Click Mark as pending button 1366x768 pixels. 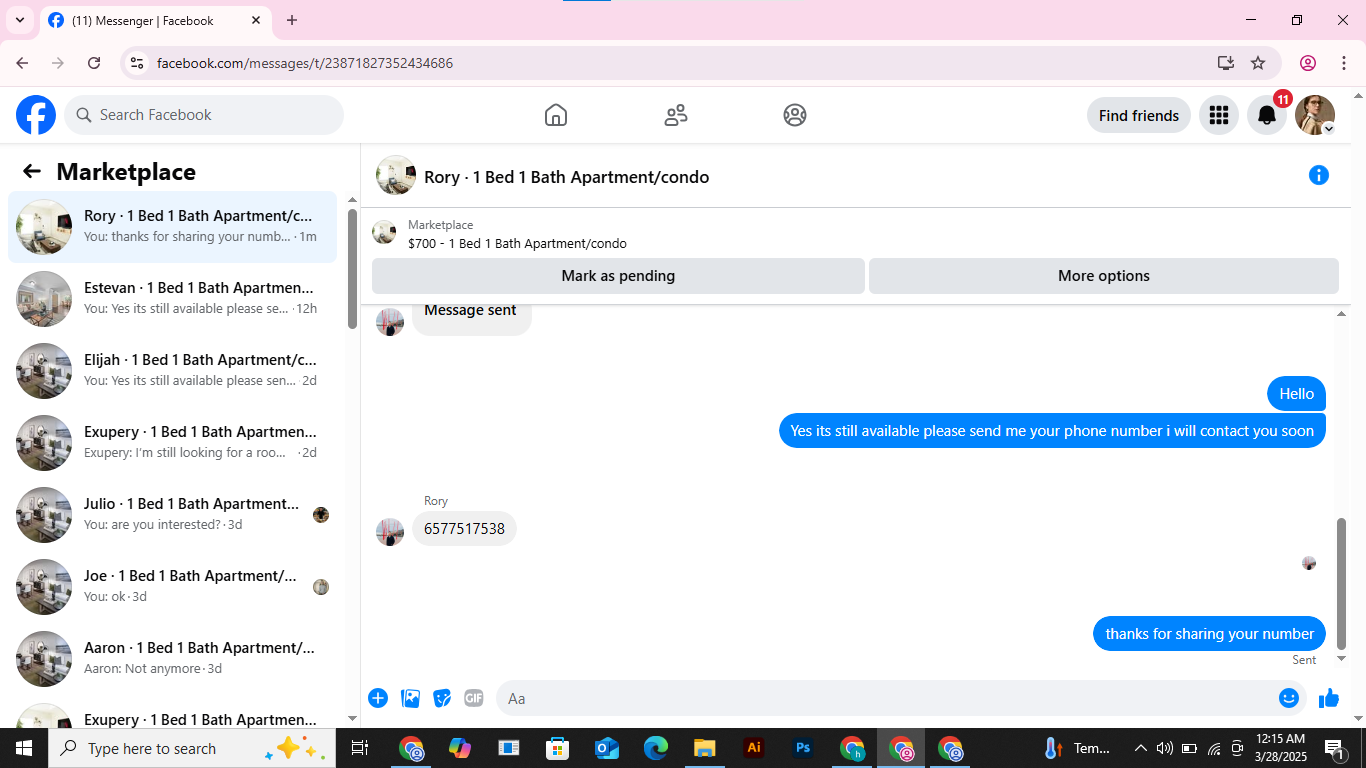click(x=618, y=276)
